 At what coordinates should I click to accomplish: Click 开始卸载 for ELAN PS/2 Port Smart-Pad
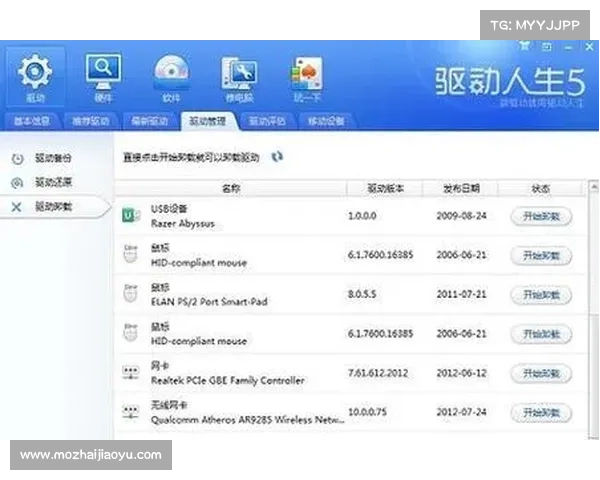[541, 295]
